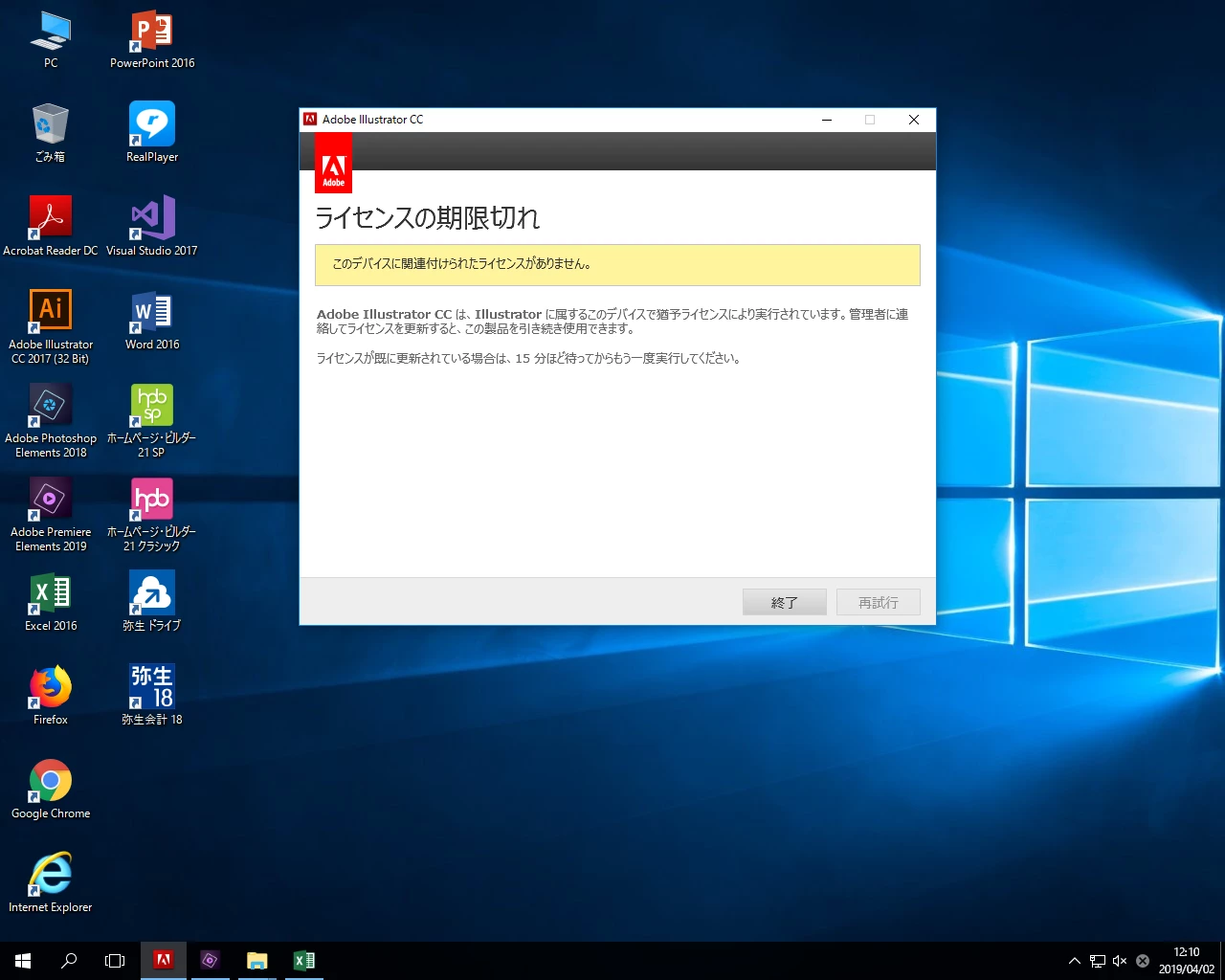The width and height of the screenshot is (1225, 980).
Task: Open File Explorer from taskbar
Action: click(256, 961)
